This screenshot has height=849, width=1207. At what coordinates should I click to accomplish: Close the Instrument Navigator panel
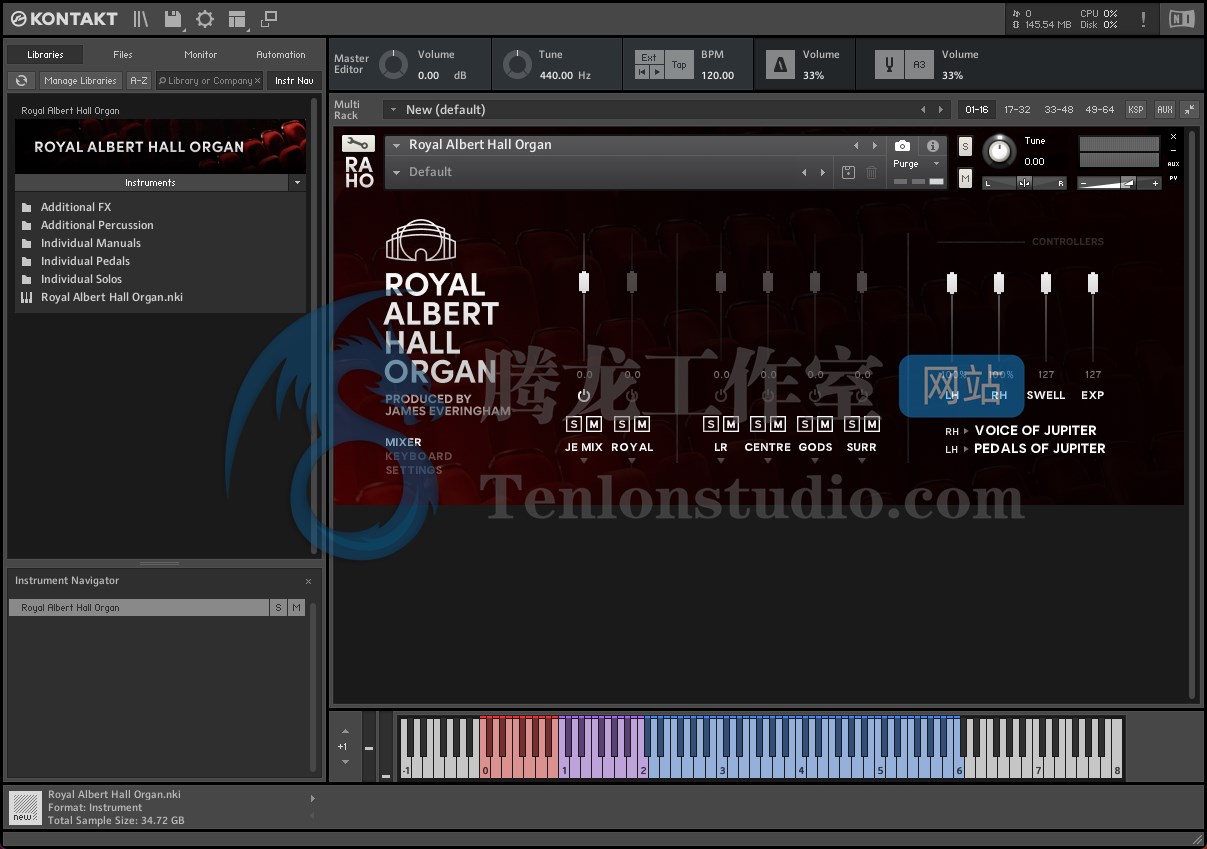(x=308, y=581)
